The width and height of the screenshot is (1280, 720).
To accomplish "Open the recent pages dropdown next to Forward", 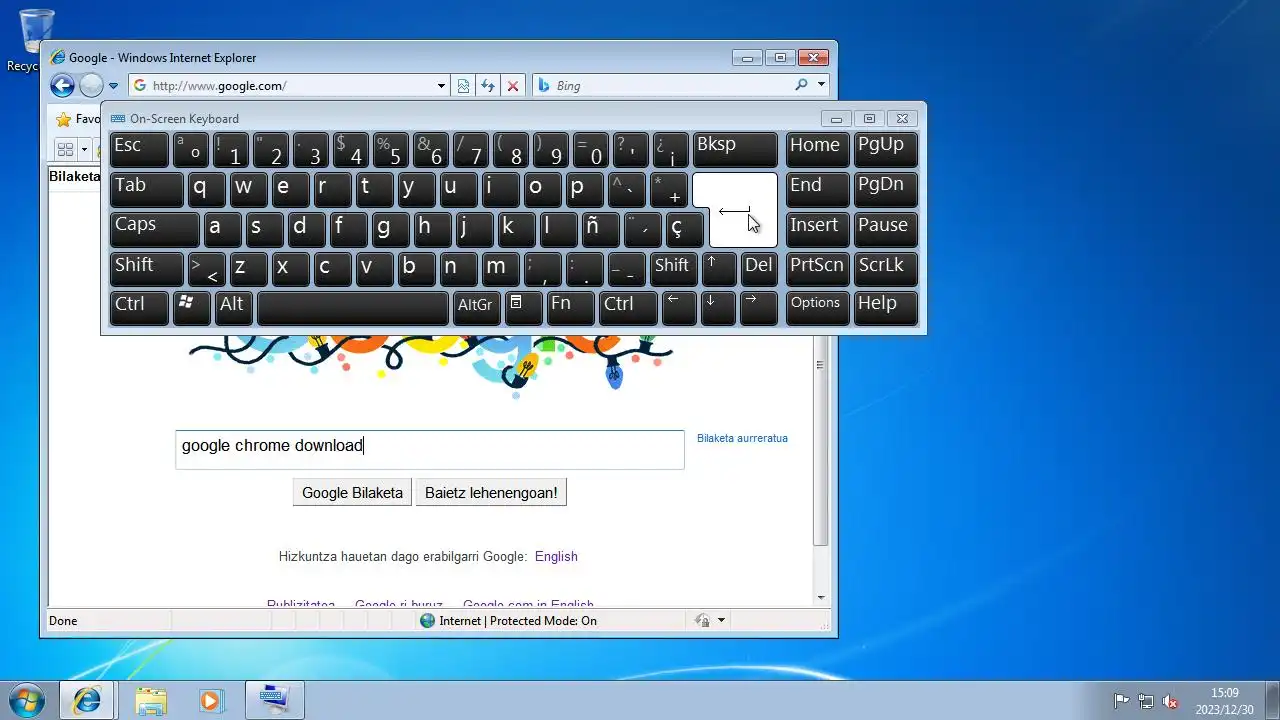I will tap(113, 86).
